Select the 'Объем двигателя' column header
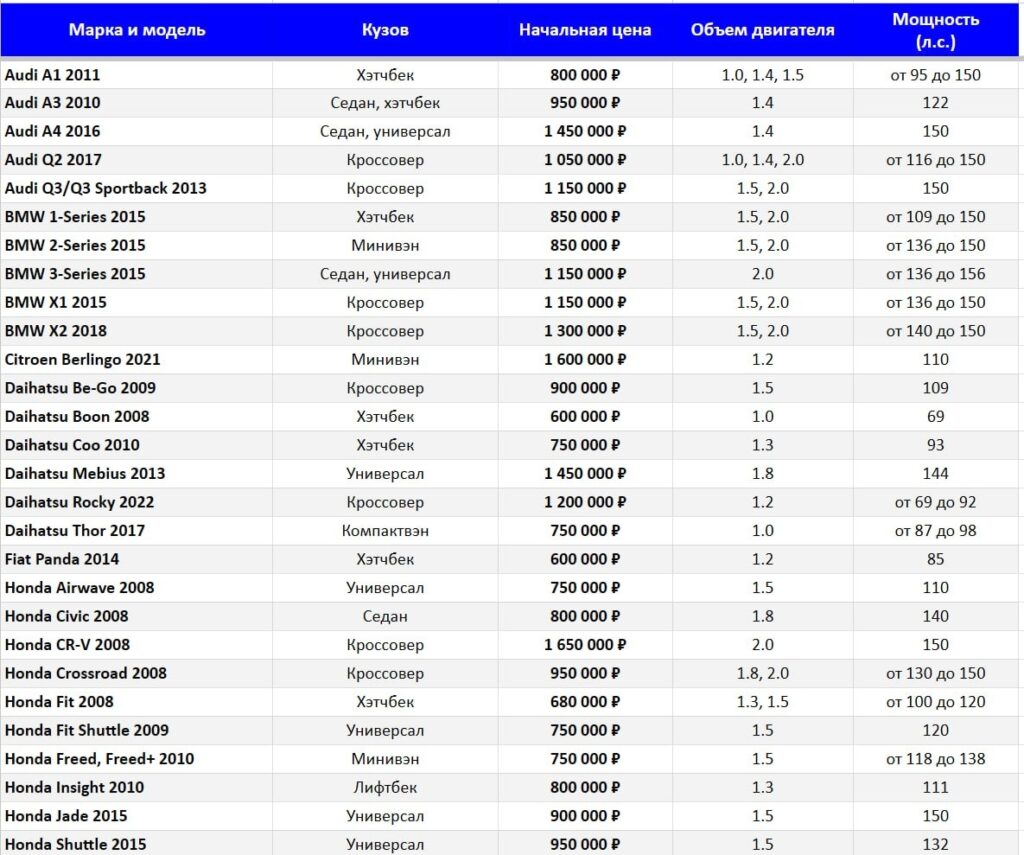The height and width of the screenshot is (855, 1024). (x=763, y=30)
